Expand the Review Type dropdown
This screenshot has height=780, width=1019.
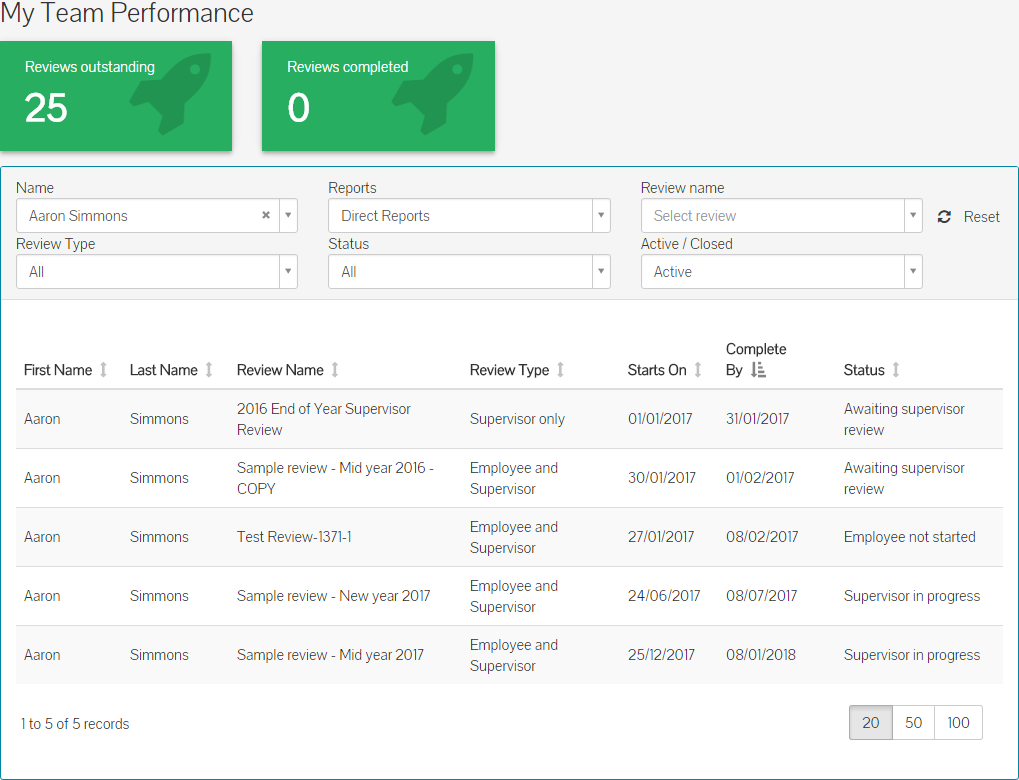pos(156,272)
